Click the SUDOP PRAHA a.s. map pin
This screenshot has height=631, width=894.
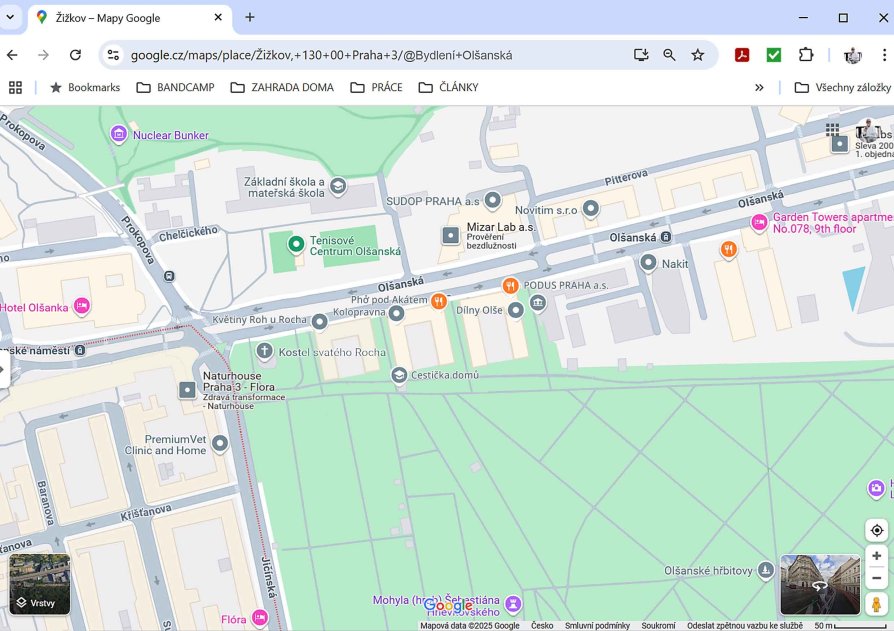tap(493, 200)
